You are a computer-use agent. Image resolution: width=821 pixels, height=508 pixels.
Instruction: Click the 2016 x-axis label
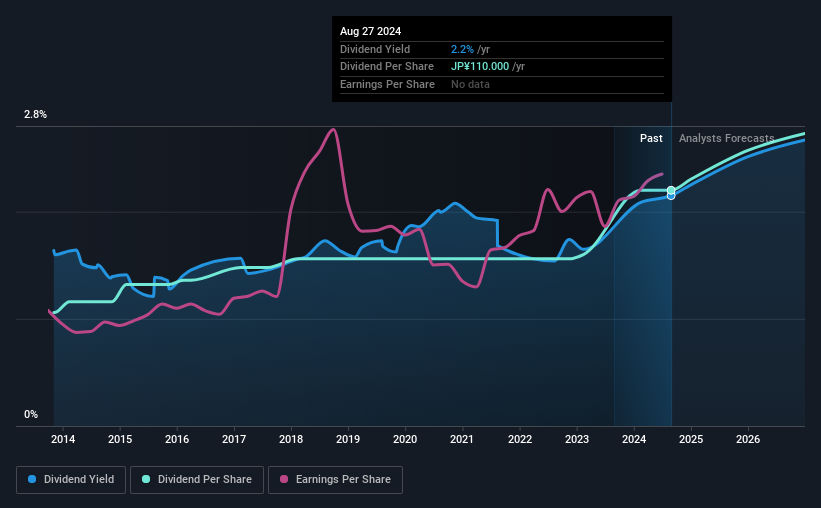point(177,439)
